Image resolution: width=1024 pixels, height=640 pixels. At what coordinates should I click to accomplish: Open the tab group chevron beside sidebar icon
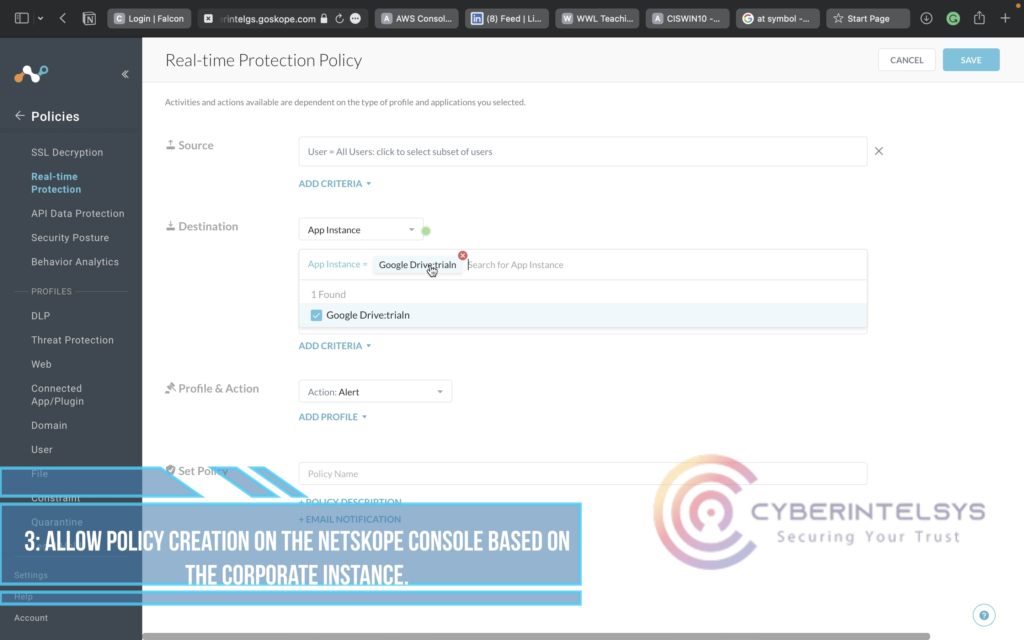pos(40,18)
